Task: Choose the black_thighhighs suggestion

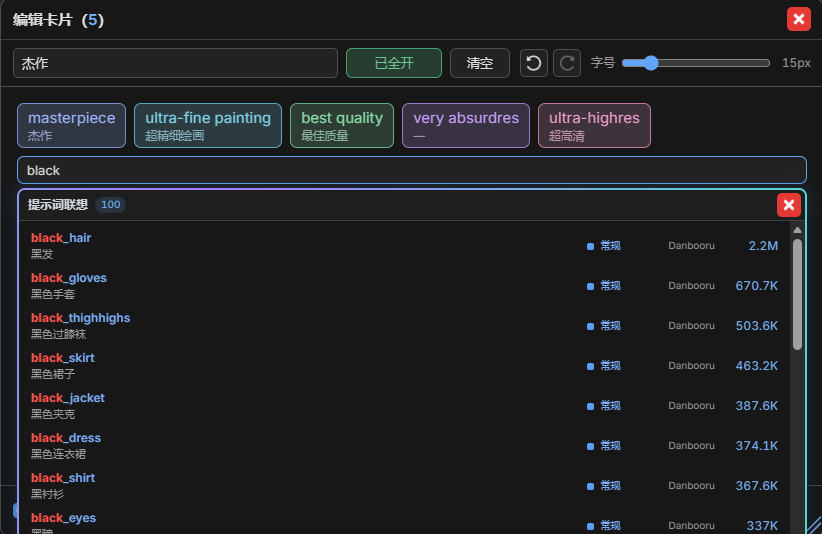Action: pos(404,325)
